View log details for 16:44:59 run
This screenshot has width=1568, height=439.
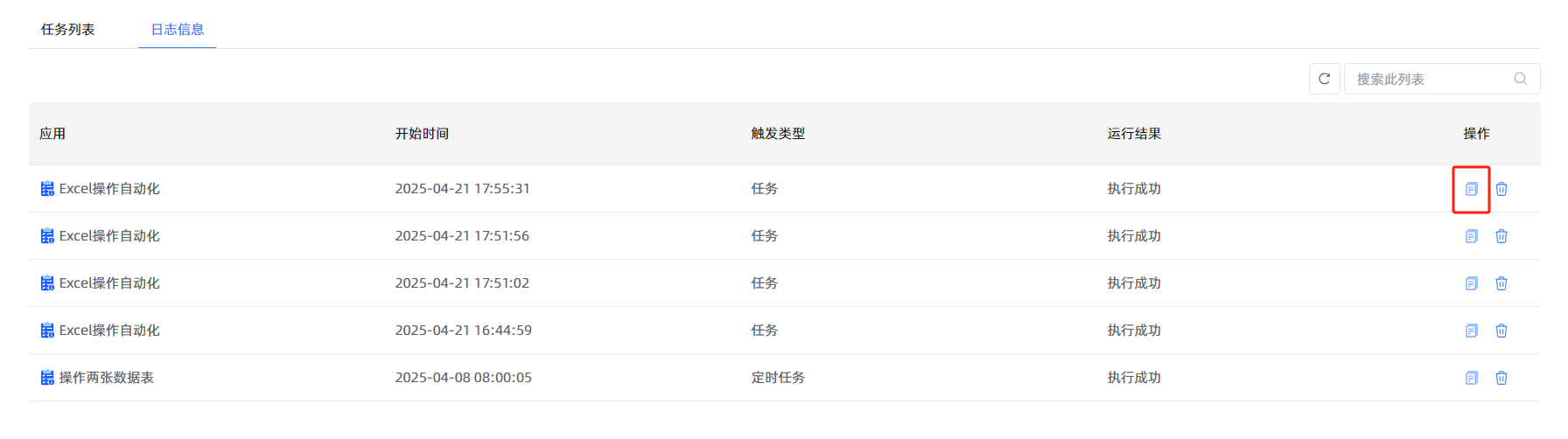click(x=1471, y=331)
